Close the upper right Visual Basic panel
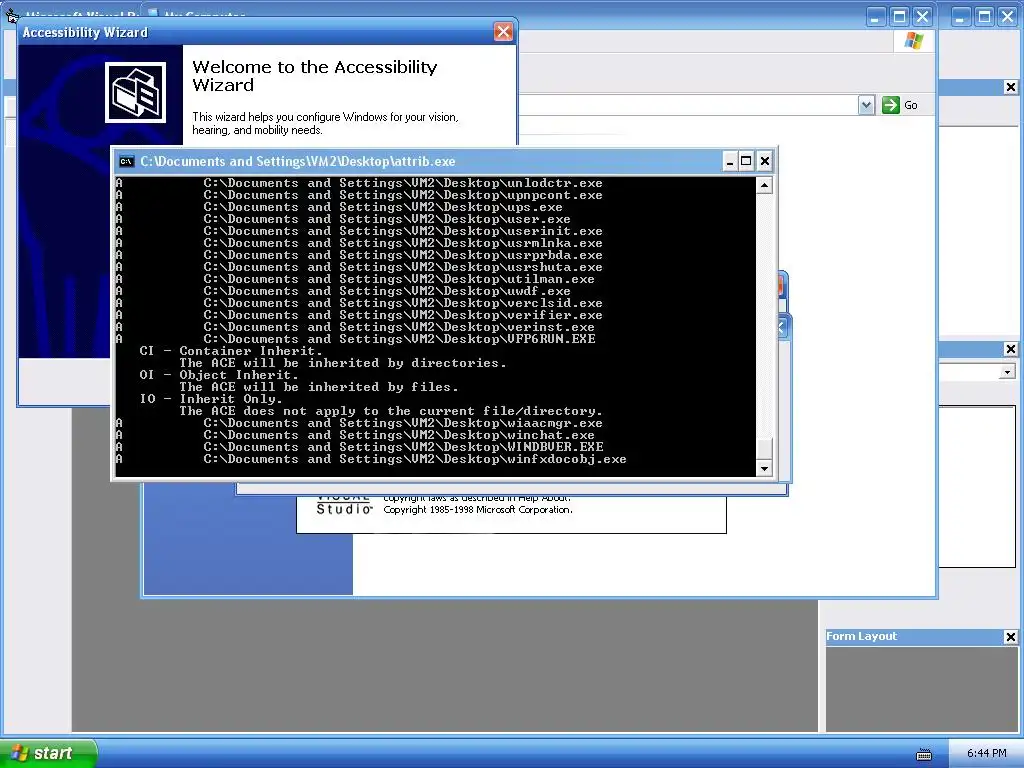The width and height of the screenshot is (1024, 768). click(x=1010, y=87)
